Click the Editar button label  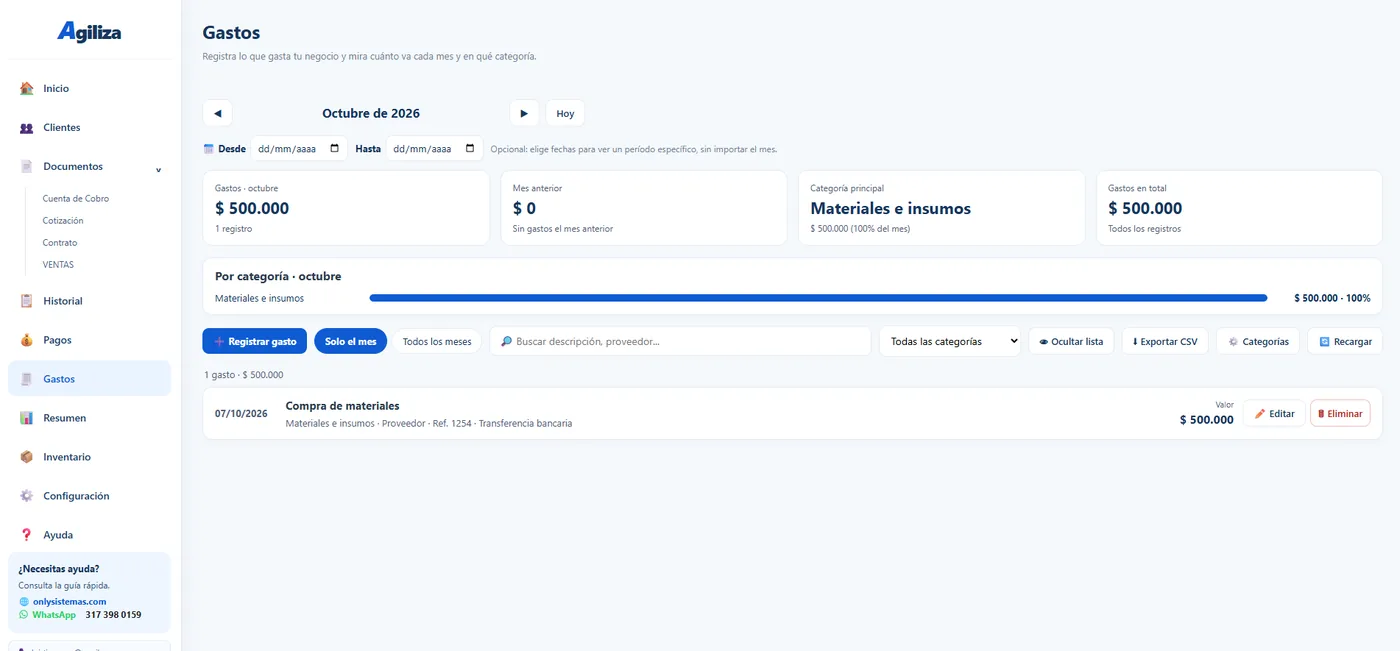tap(1282, 414)
